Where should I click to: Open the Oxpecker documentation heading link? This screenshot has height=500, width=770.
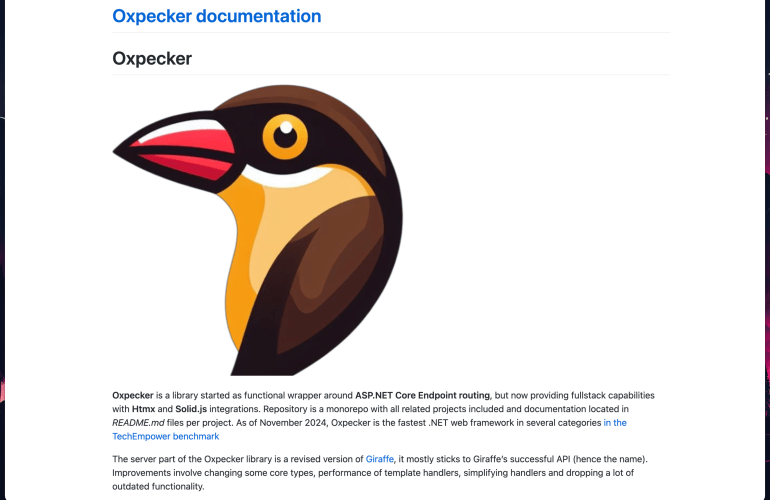tap(217, 16)
